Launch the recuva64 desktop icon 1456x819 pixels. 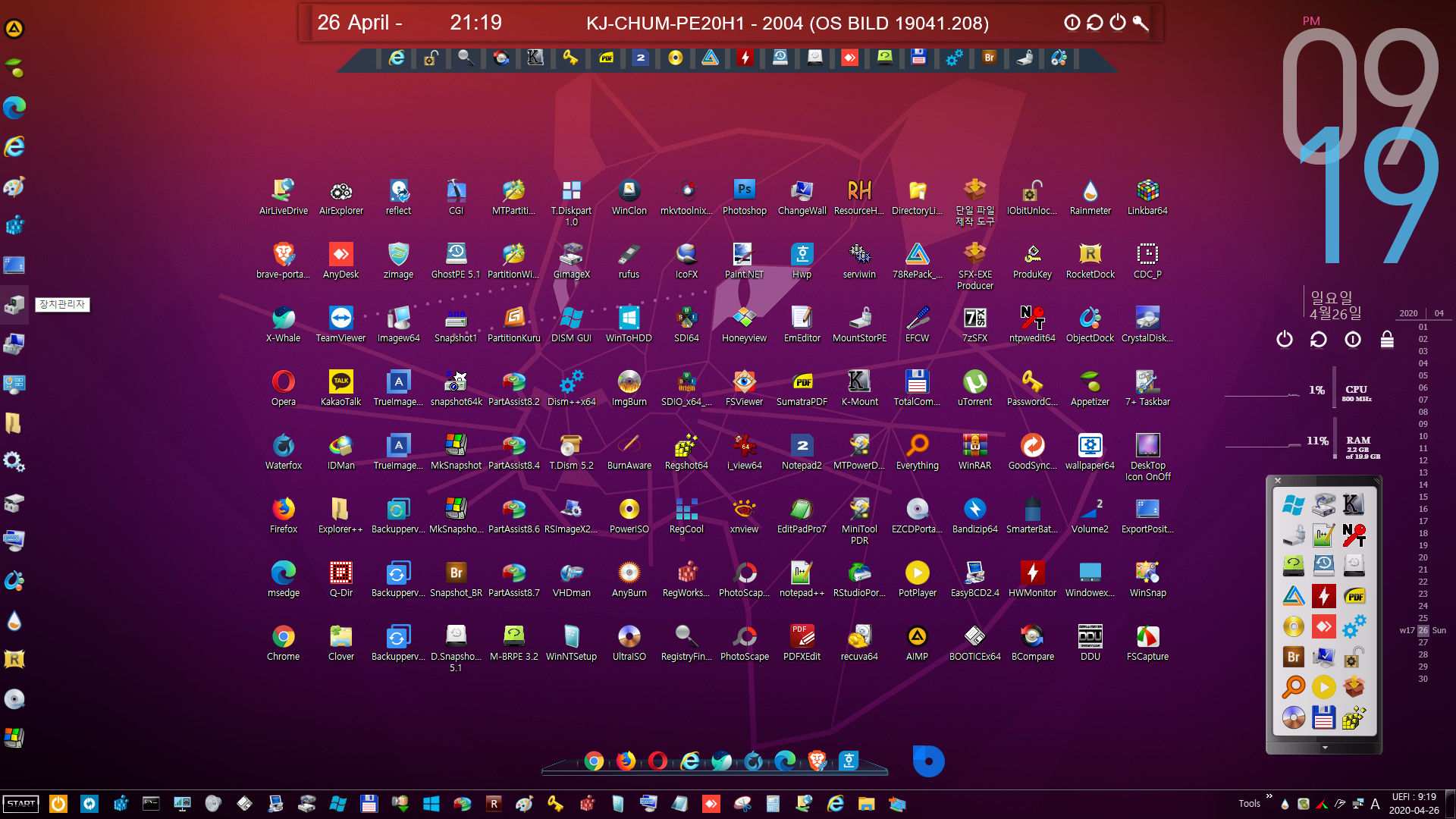859,644
